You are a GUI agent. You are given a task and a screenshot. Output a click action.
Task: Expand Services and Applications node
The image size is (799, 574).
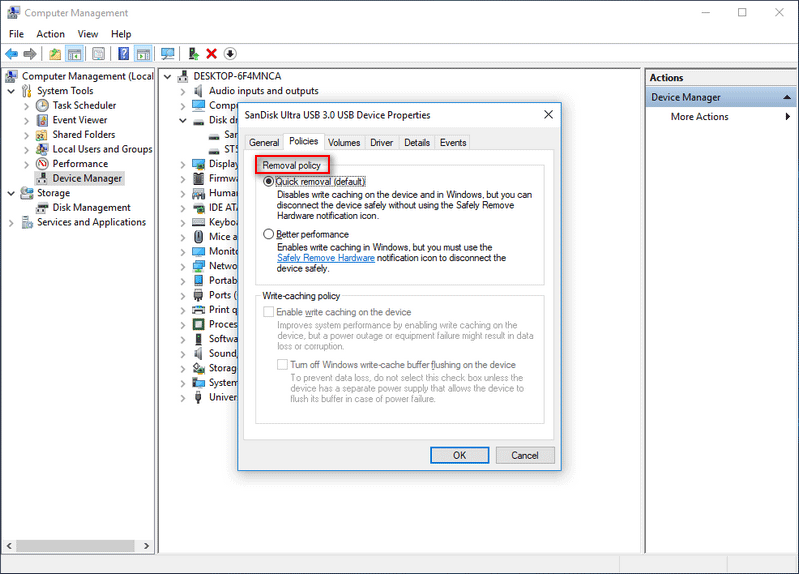pyautogui.click(x=11, y=223)
